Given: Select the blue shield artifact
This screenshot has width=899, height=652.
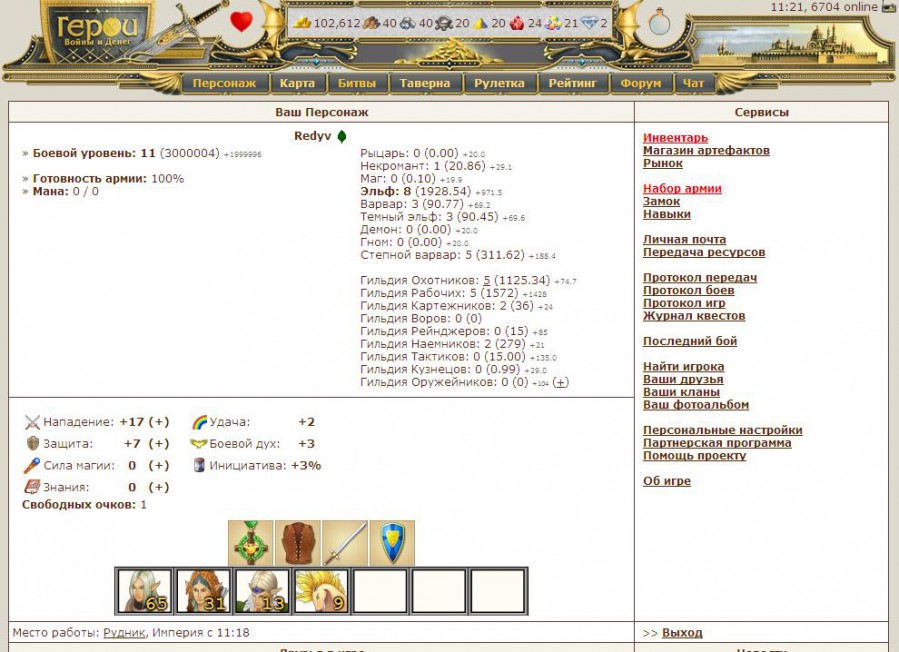Looking at the screenshot, I should click(392, 543).
